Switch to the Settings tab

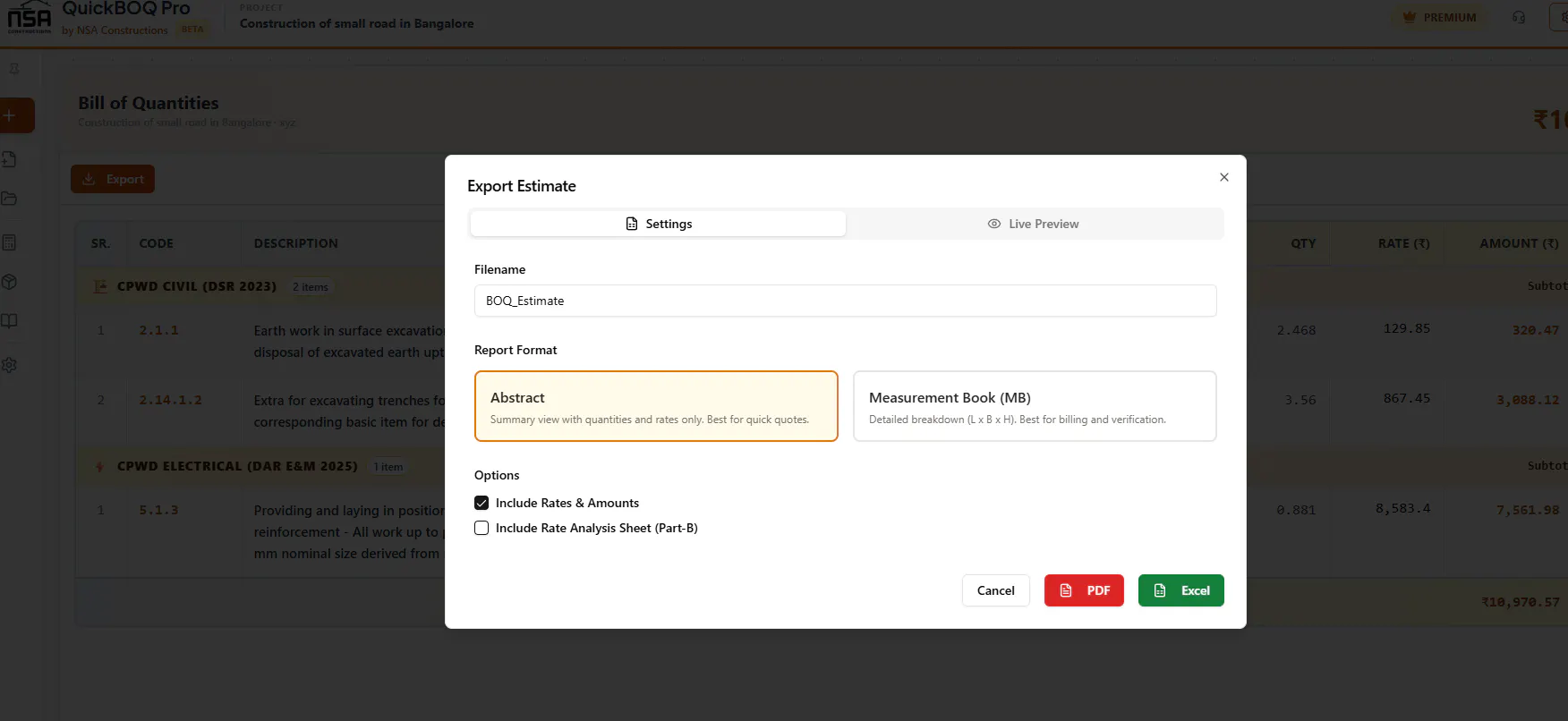[x=658, y=224]
